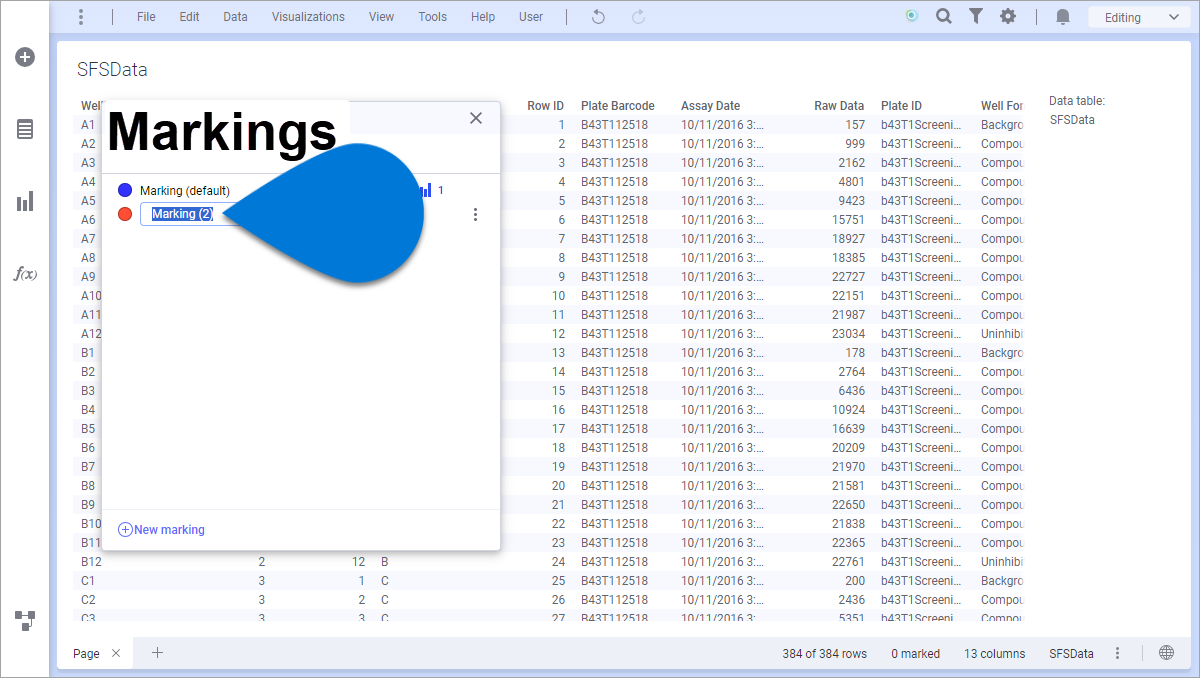The image size is (1200, 678).
Task: Click the '0 marked' status entry
Action: pos(916,653)
